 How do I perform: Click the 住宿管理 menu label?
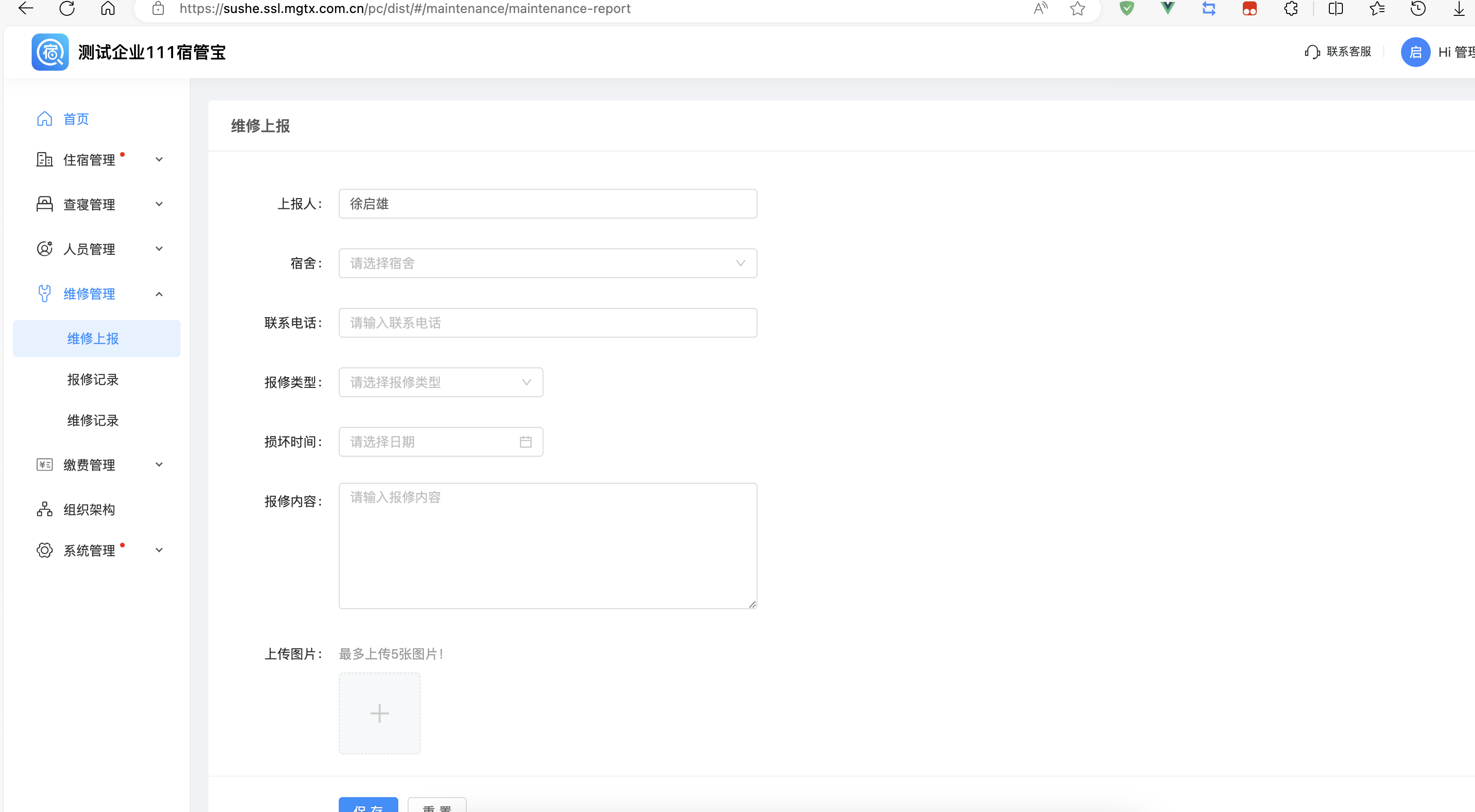coord(89,160)
